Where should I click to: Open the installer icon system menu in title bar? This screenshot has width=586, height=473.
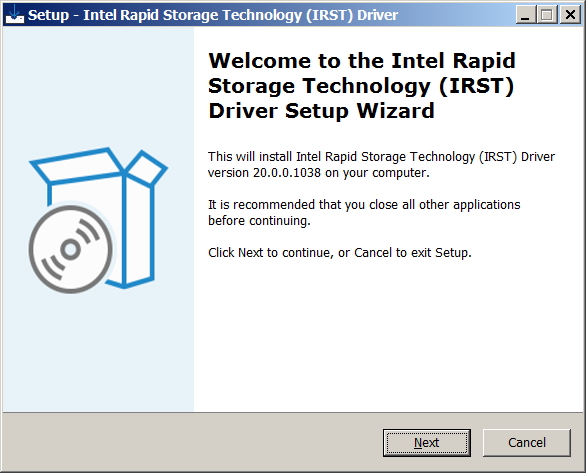click(15, 15)
